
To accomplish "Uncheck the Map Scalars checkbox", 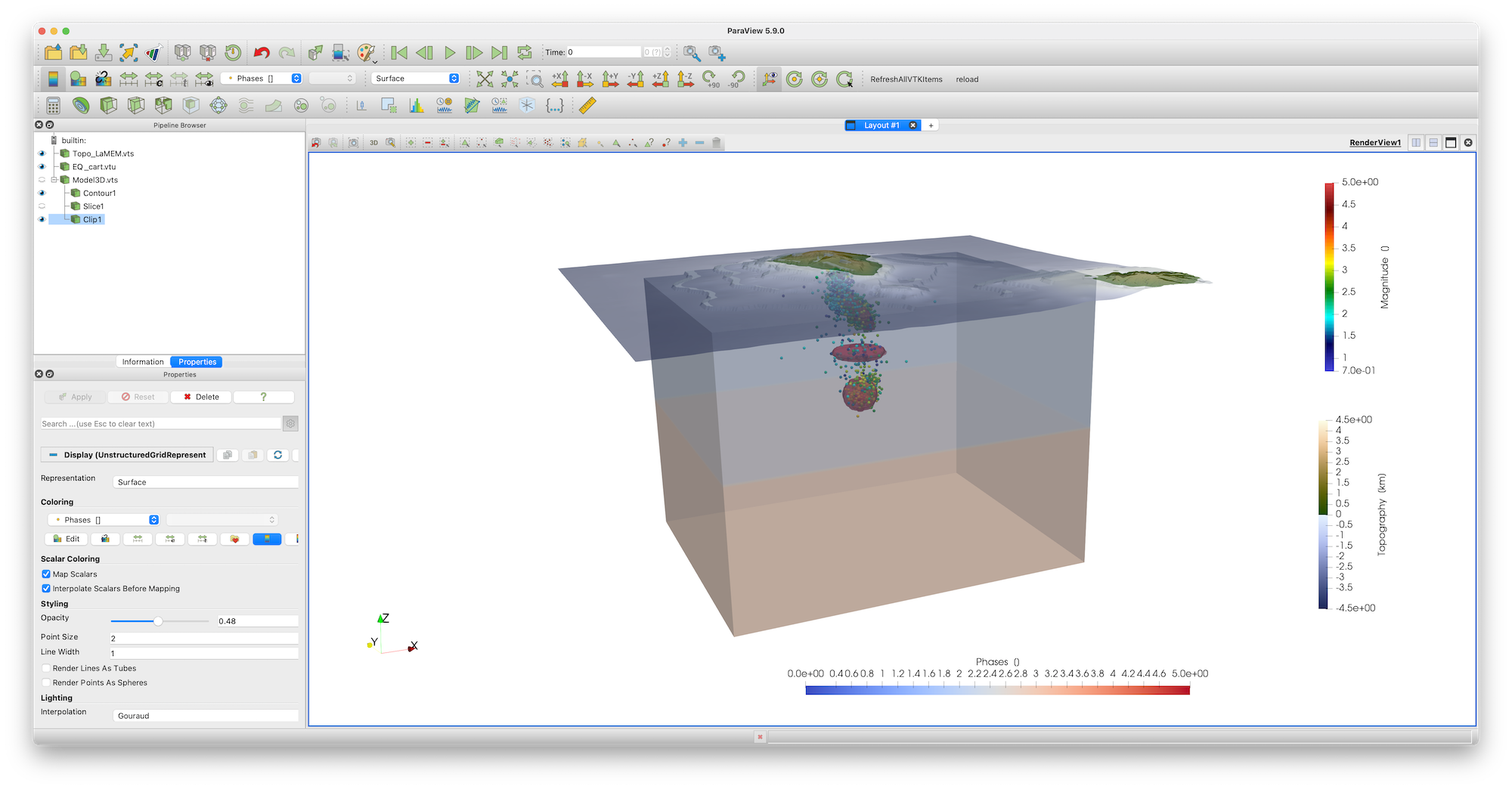I will (x=46, y=574).
